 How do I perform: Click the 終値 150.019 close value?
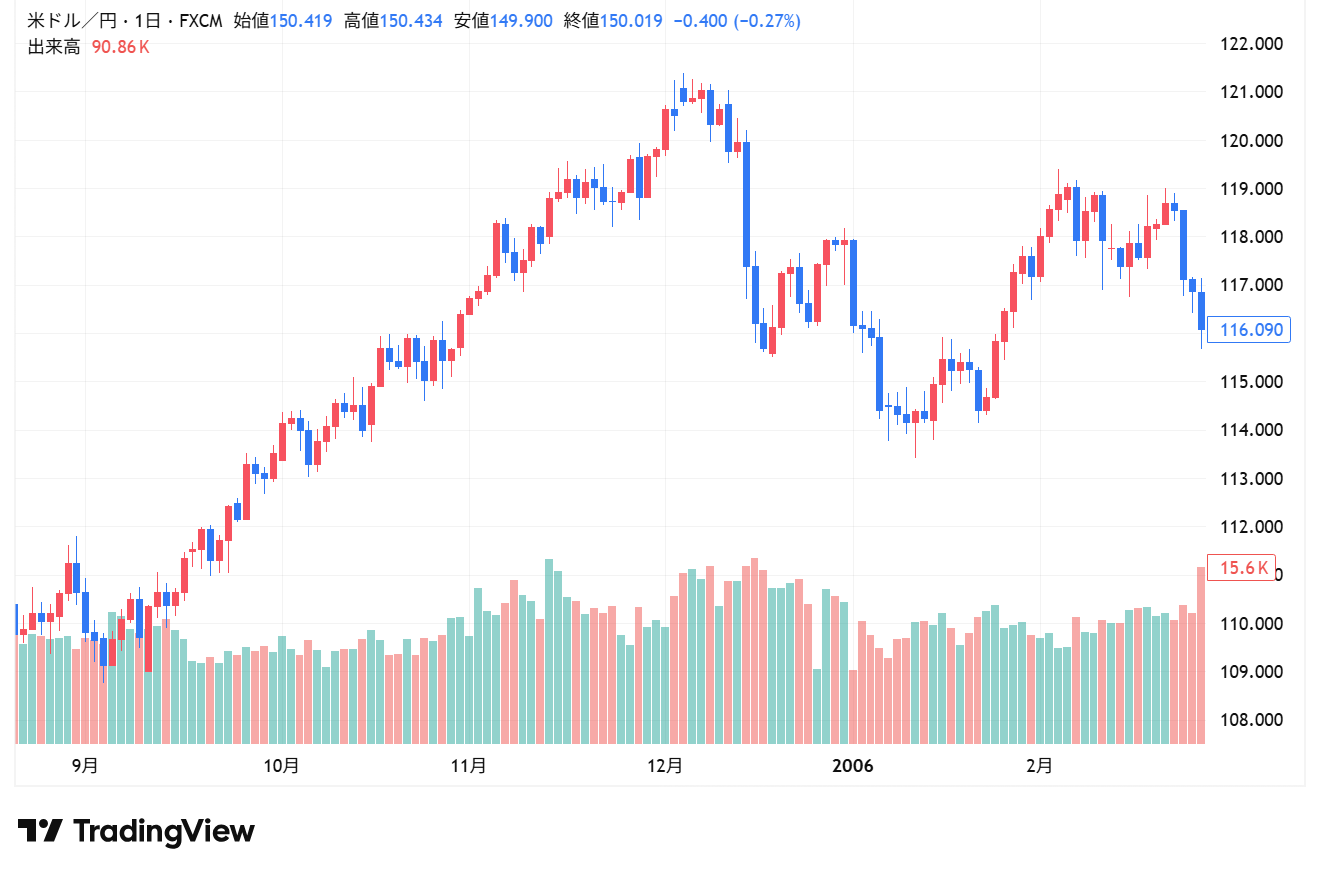pyautogui.click(x=613, y=21)
